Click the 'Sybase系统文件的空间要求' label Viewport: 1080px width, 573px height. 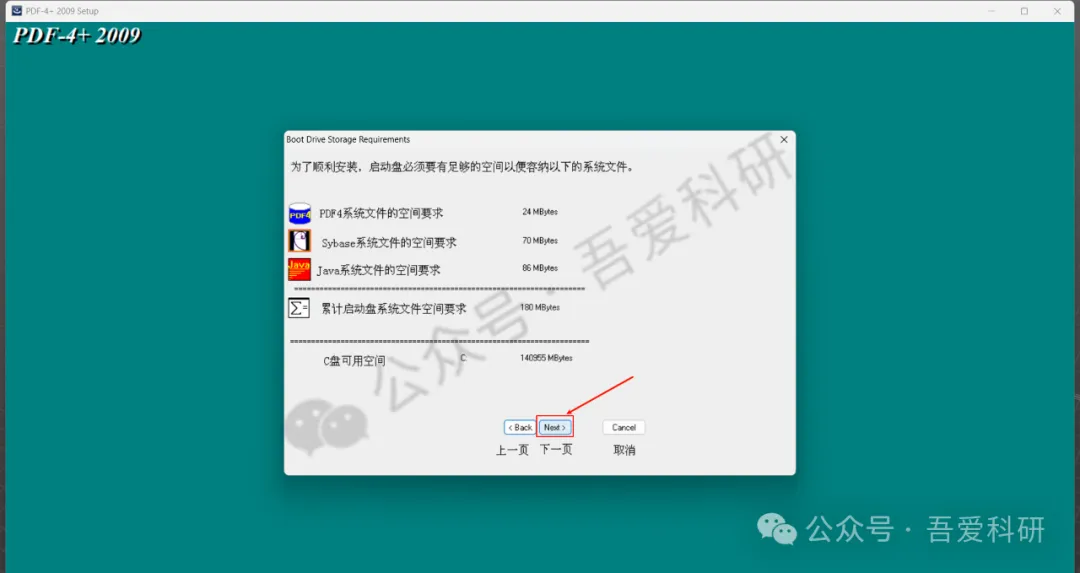point(388,242)
